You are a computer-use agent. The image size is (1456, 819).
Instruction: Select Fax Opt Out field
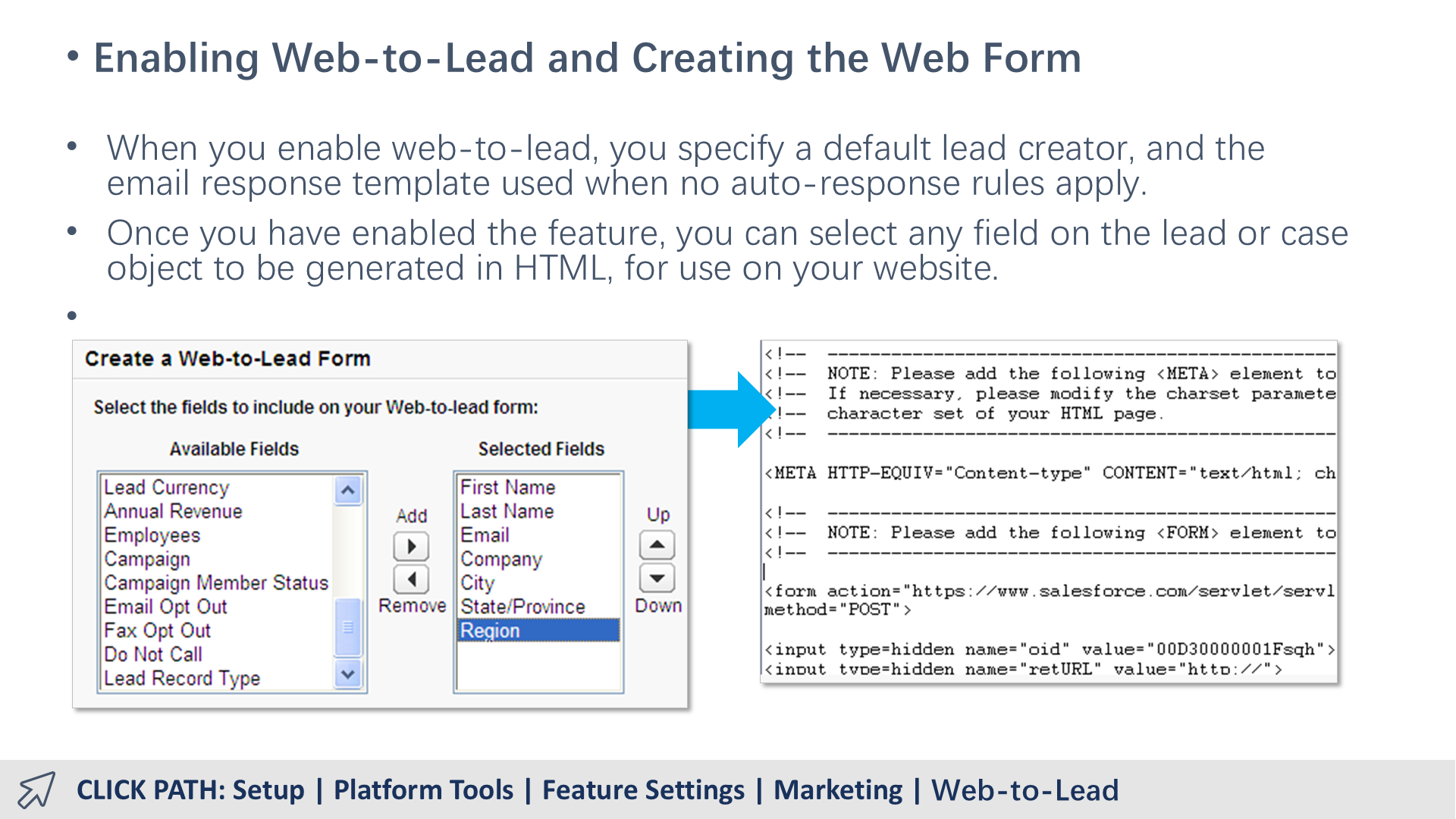click(x=157, y=631)
